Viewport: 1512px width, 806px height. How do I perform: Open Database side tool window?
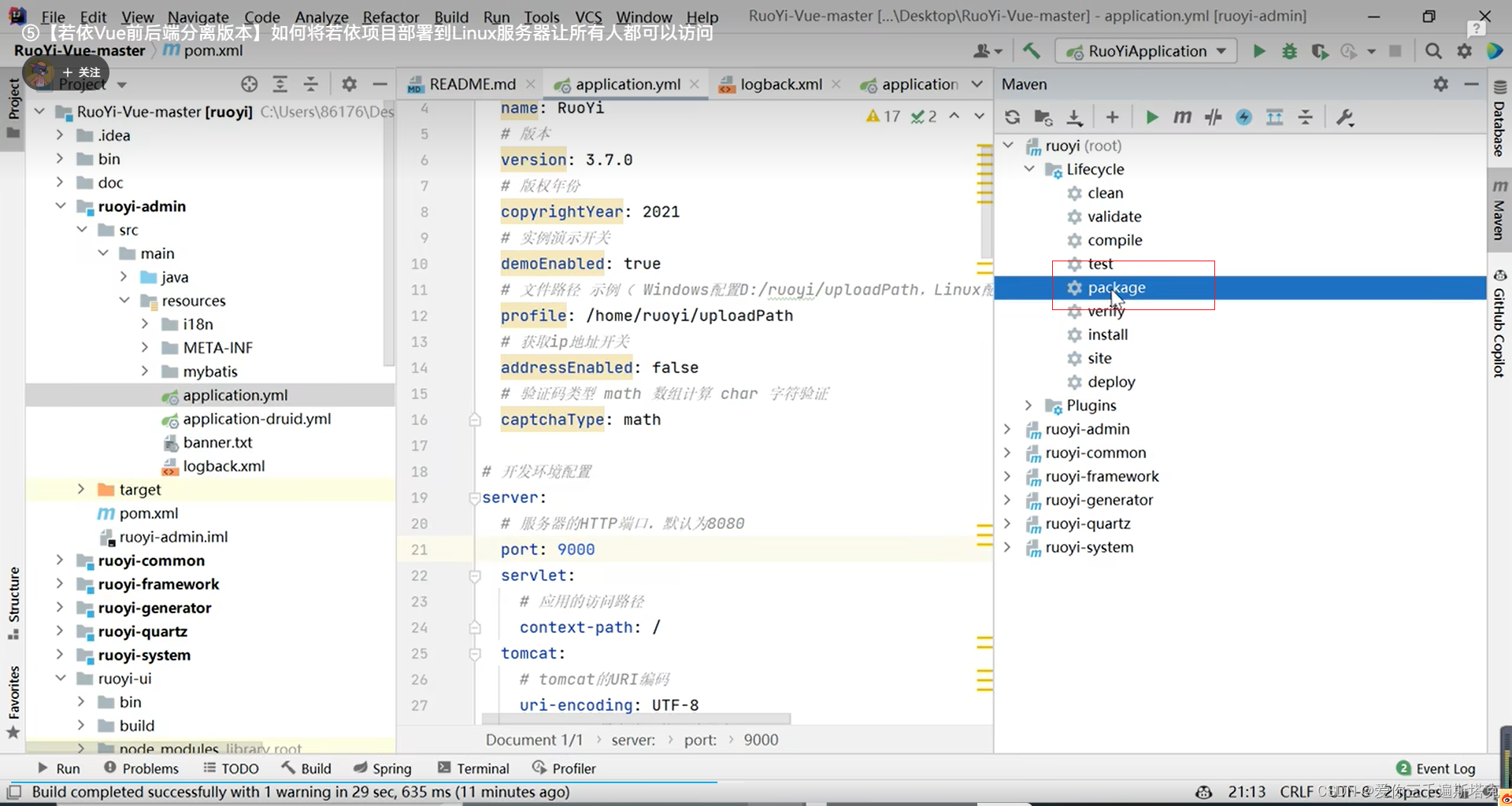click(x=1499, y=119)
